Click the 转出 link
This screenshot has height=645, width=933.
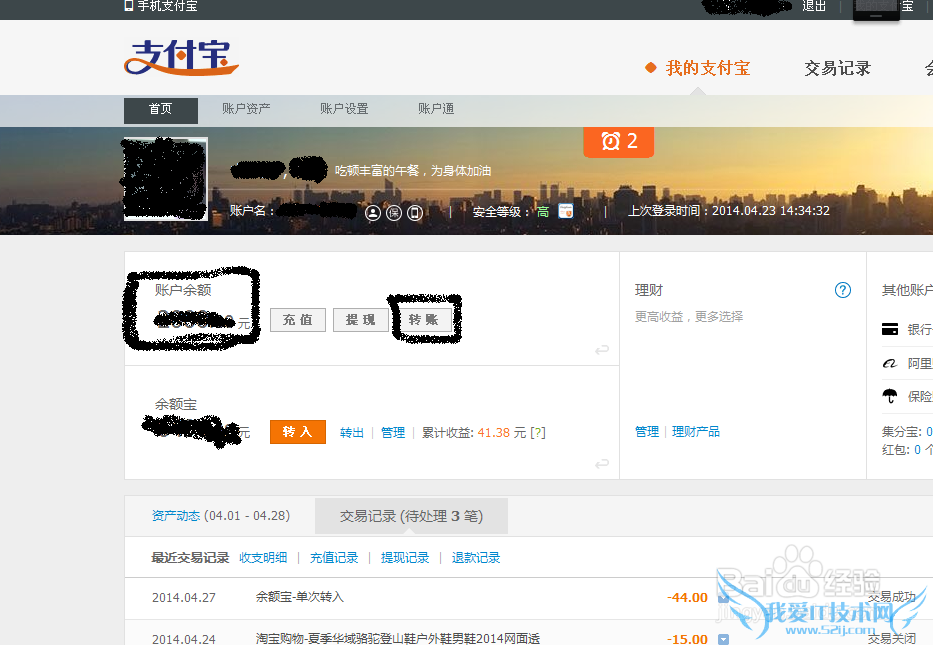click(x=352, y=433)
